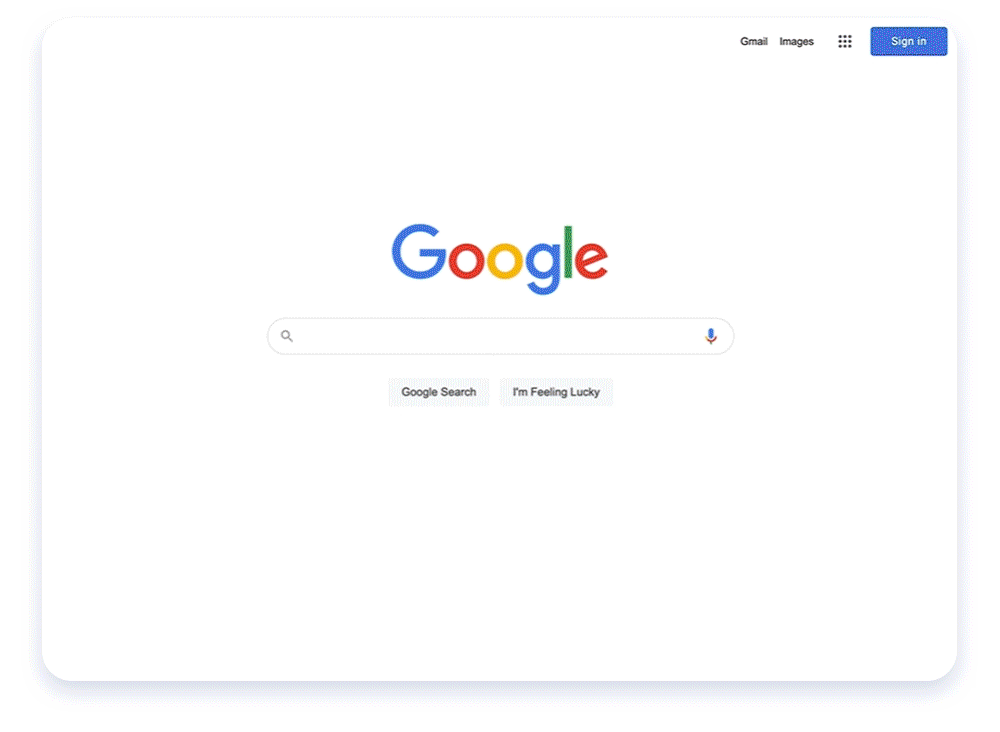Click the blue capital G in logo

click(418, 252)
